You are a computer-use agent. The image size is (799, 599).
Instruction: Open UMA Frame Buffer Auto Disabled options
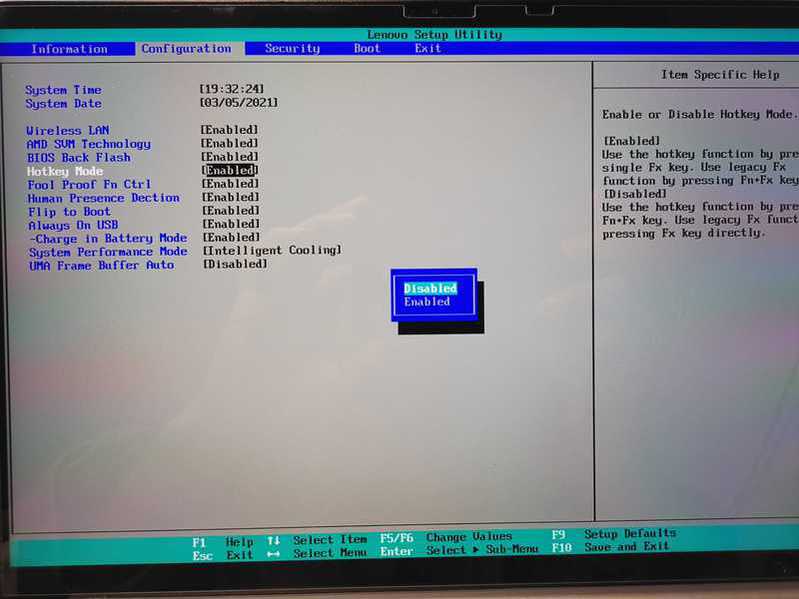tap(235, 264)
